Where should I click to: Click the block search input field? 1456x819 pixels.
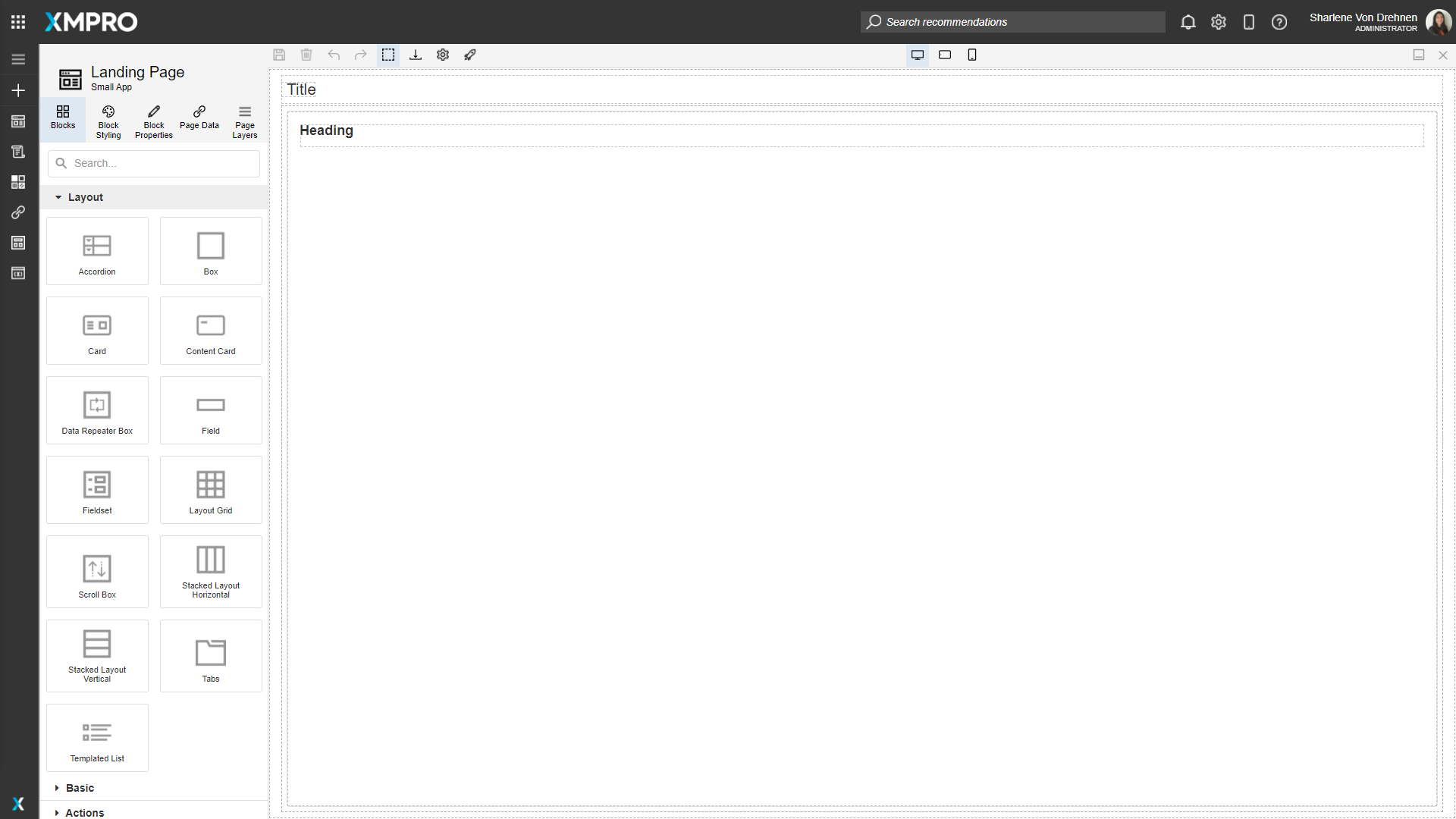click(153, 163)
